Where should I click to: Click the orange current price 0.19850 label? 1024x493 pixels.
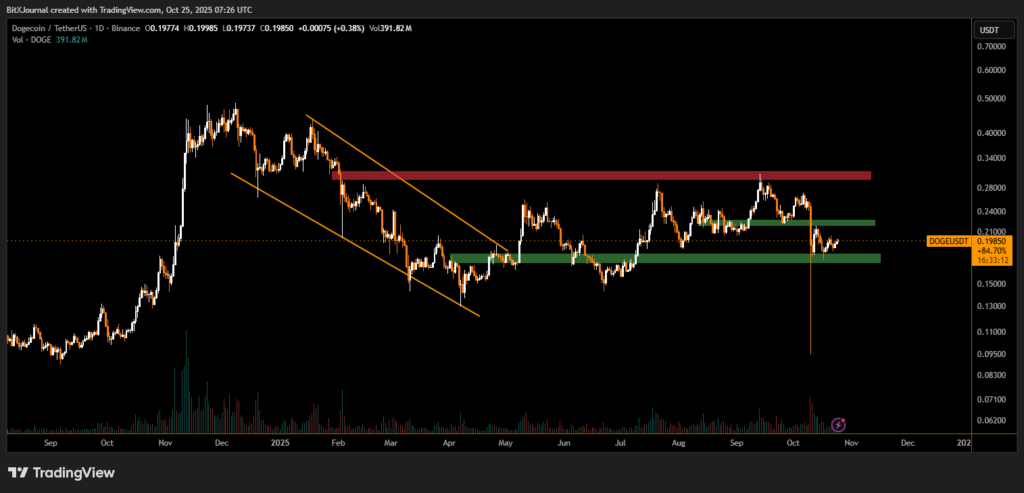coord(992,241)
